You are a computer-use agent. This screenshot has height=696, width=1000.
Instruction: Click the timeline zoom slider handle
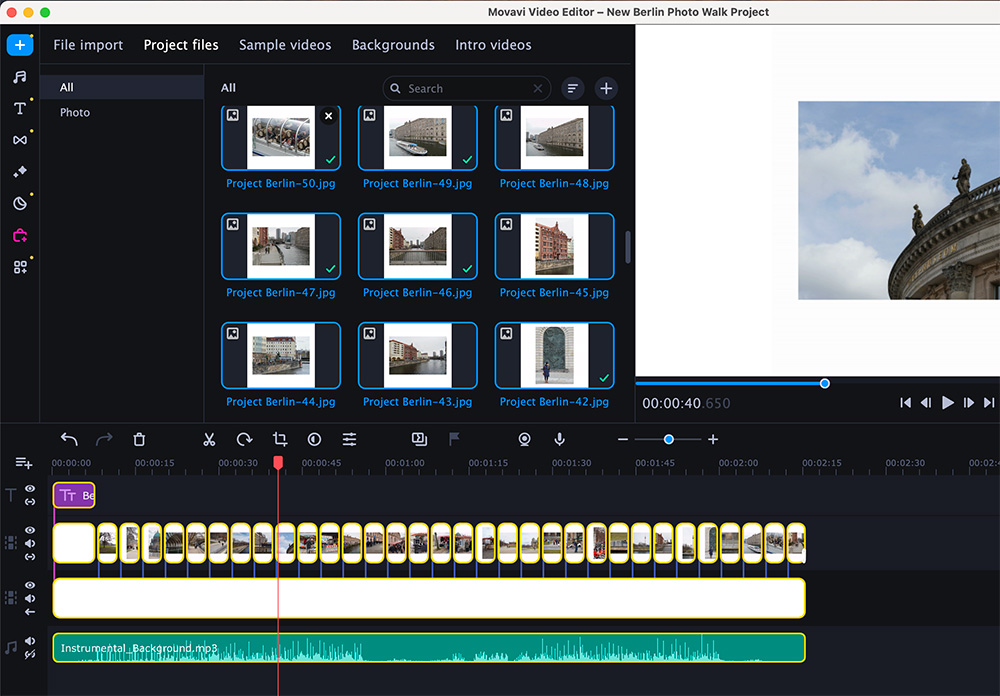coord(668,439)
